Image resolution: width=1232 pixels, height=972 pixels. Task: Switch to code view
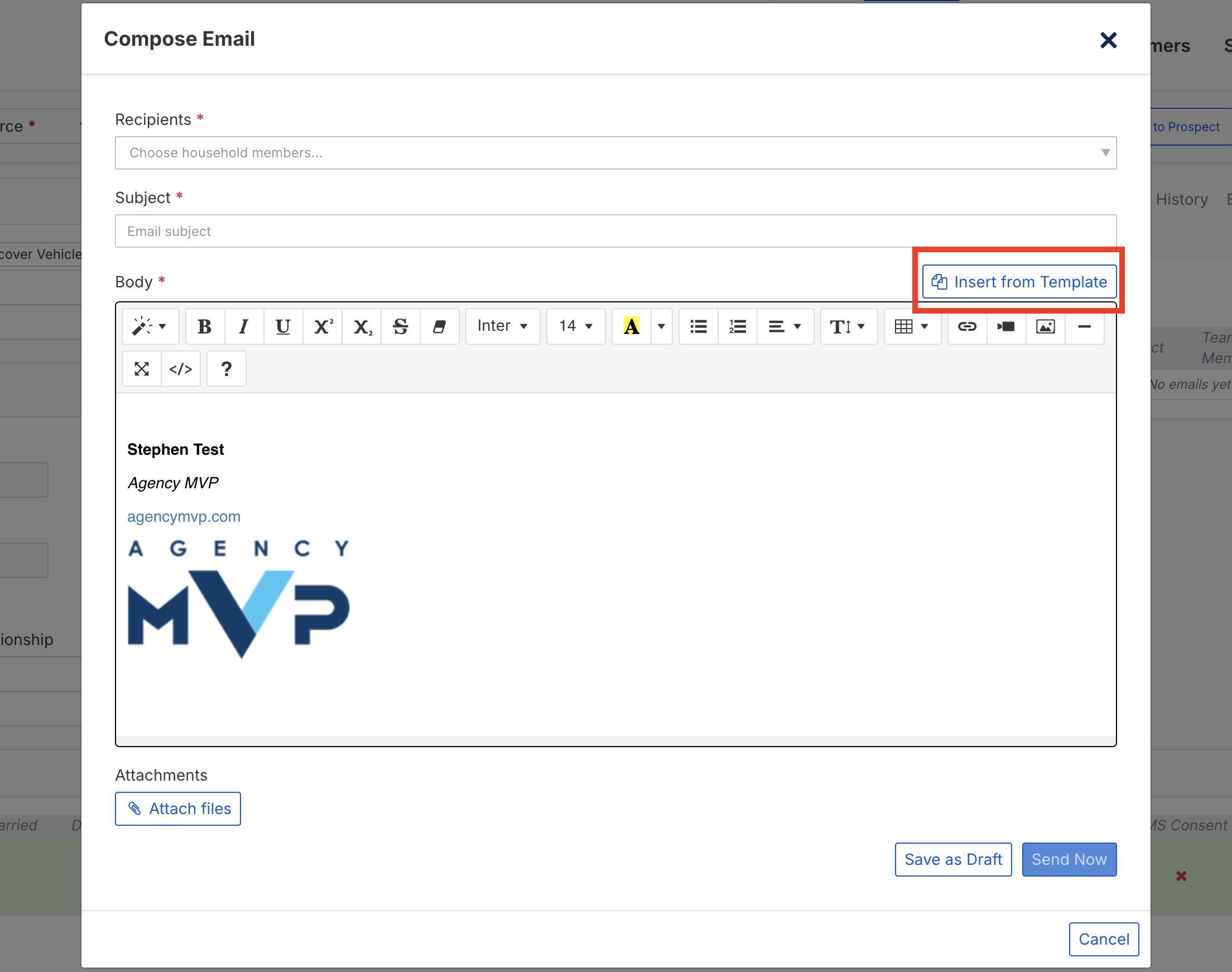pos(180,369)
